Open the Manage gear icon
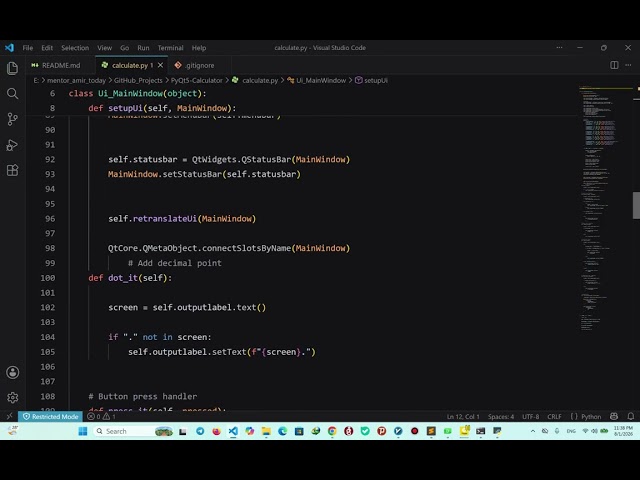Image resolution: width=640 pixels, height=480 pixels. click(13, 398)
